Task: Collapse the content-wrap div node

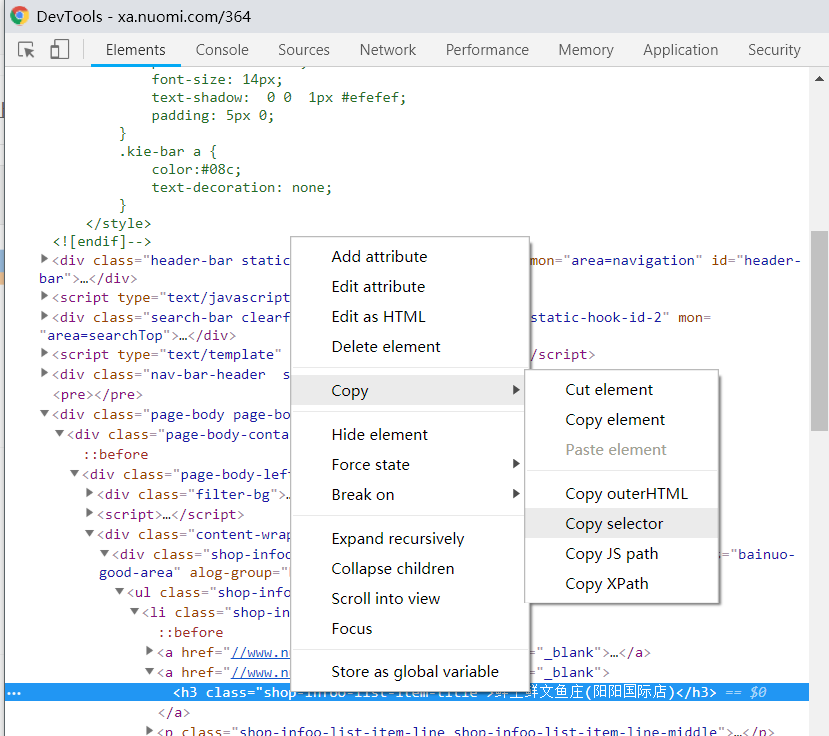Action: click(x=90, y=533)
